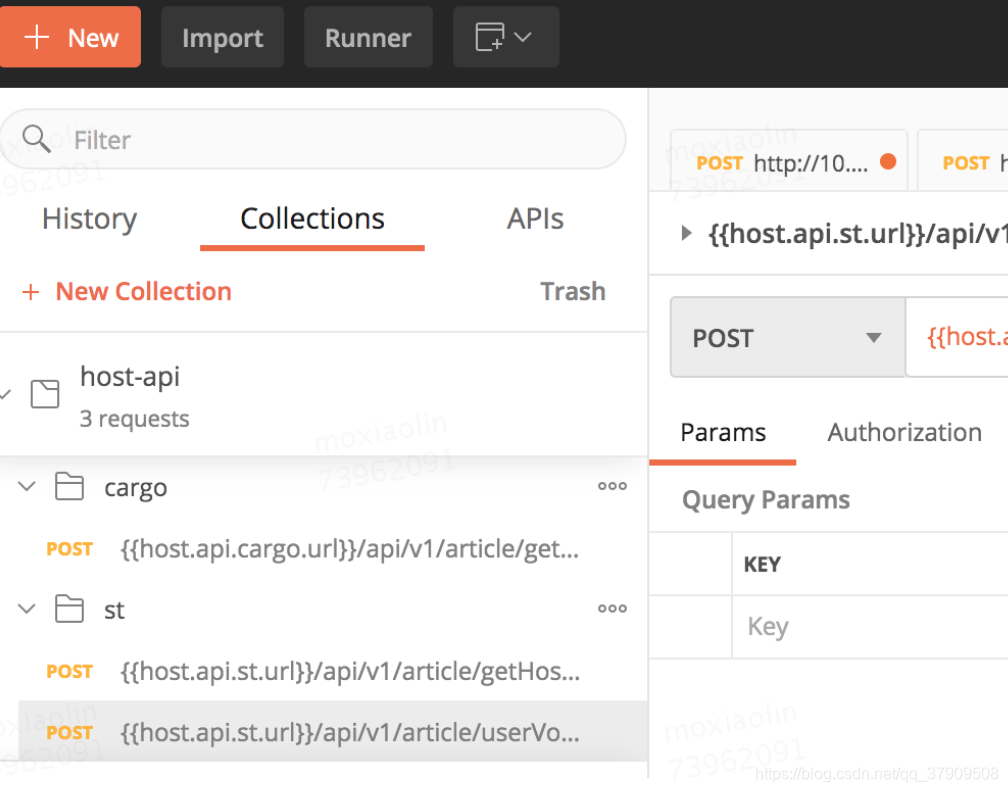Screen dimensions: 1008x792
Task: Click the search magnifier icon in the Filter box
Action: (36, 139)
